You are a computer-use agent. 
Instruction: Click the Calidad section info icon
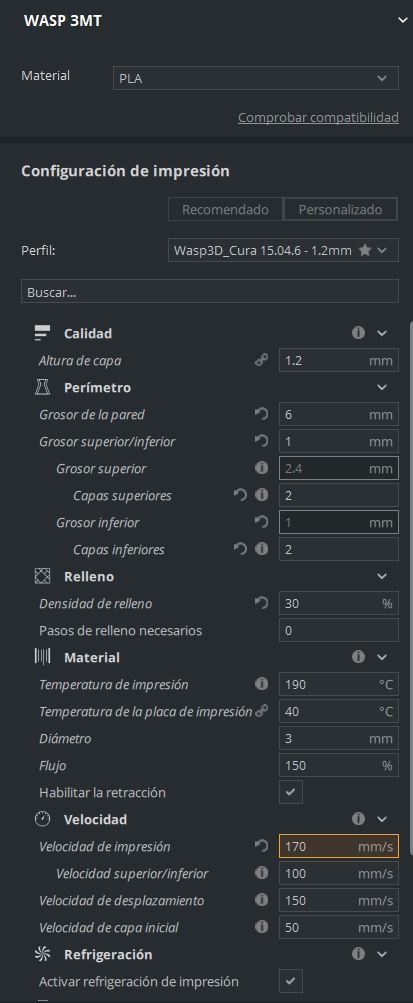coord(359,333)
